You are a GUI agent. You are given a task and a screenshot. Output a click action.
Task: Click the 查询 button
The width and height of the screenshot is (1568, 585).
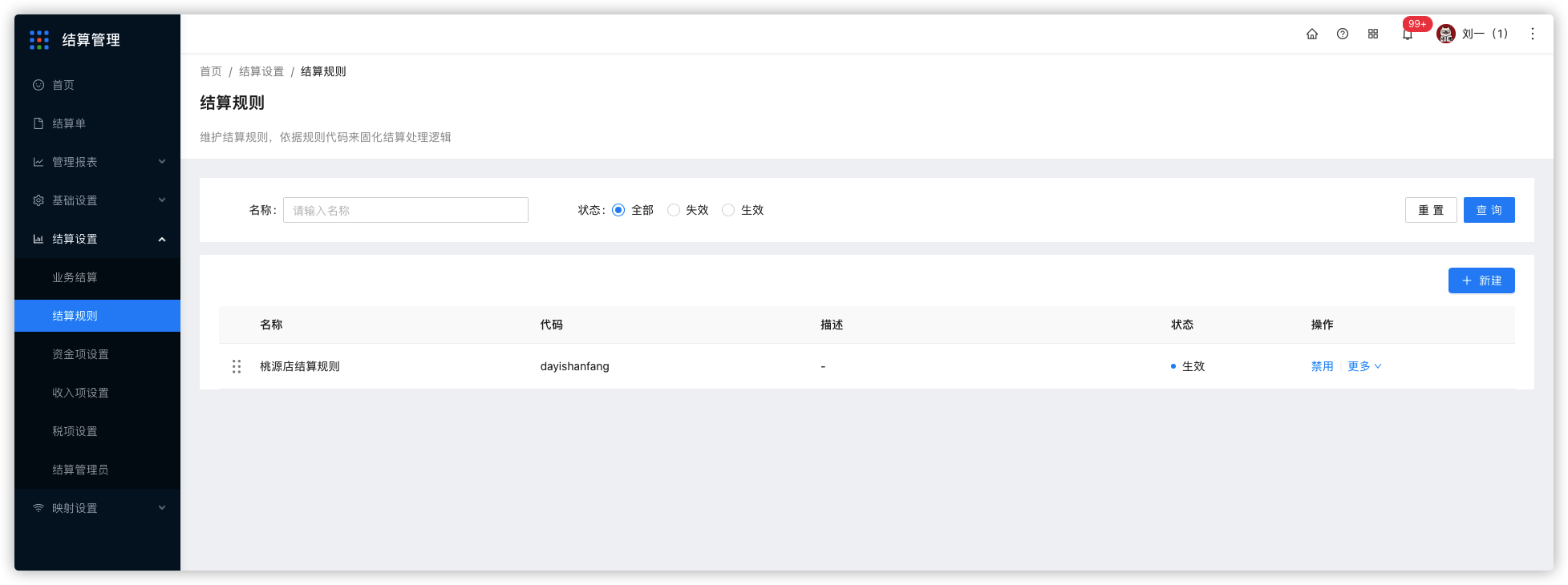click(x=1489, y=210)
